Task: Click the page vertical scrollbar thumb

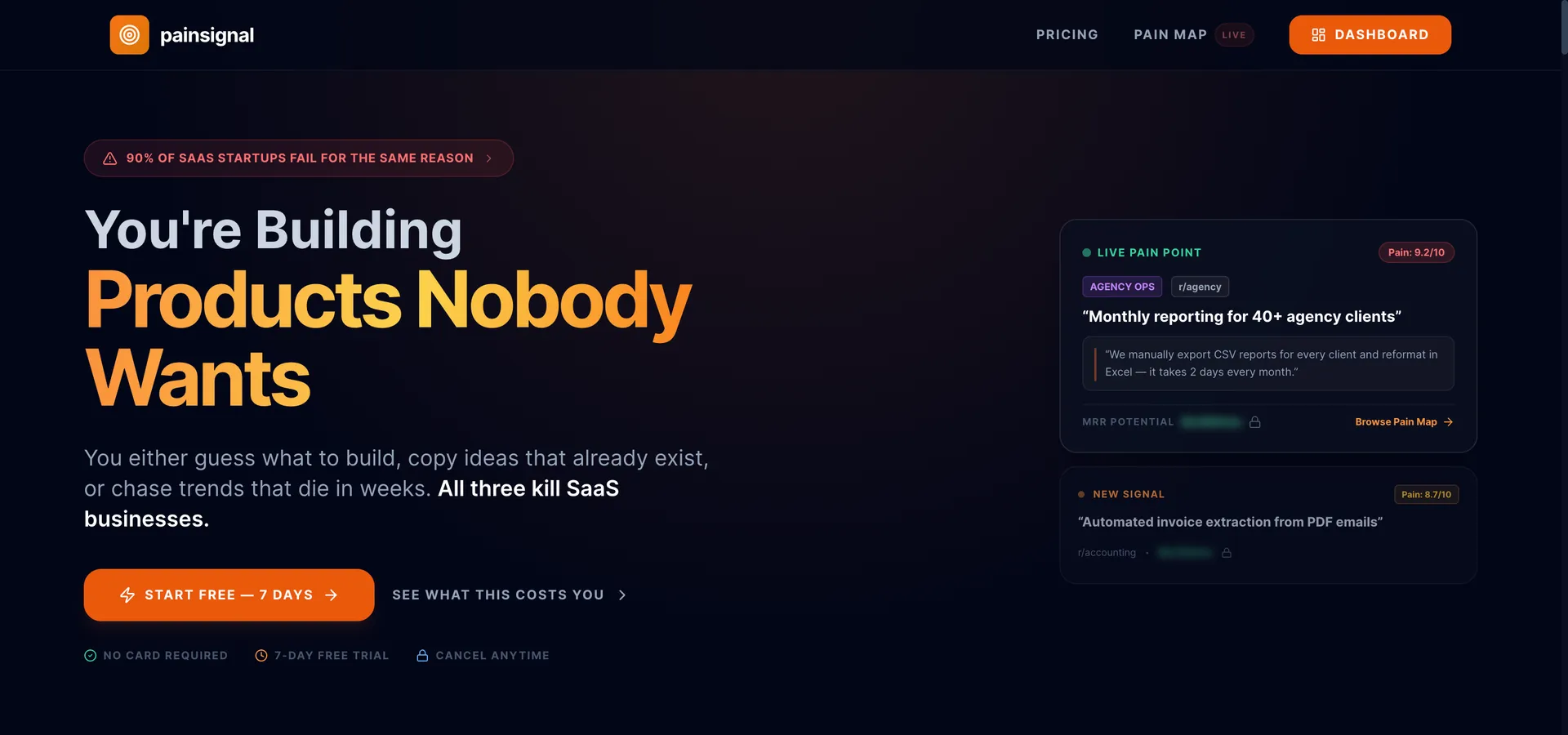Action: point(1563,27)
